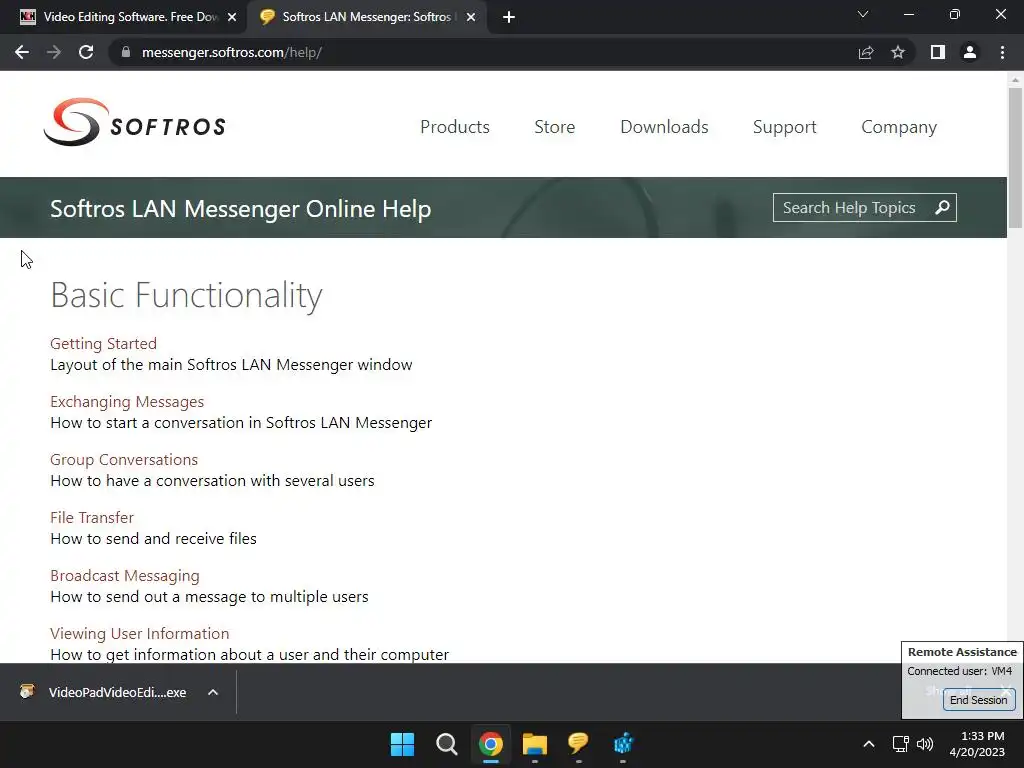
Task: Open the tab search dropdown
Action: pyautogui.click(x=863, y=14)
